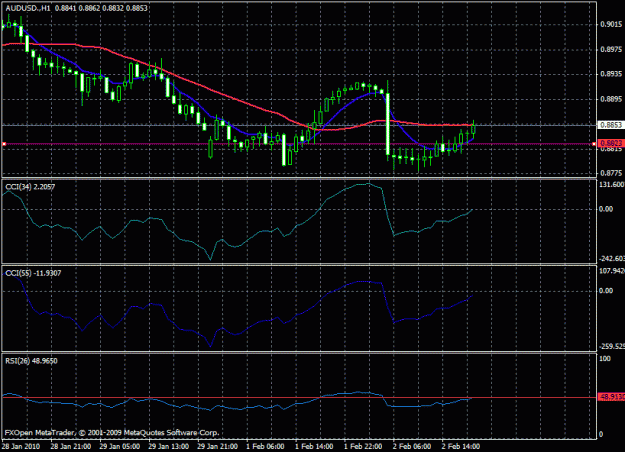Click the 1 Feb 06:00 time label

pyautogui.click(x=265, y=446)
